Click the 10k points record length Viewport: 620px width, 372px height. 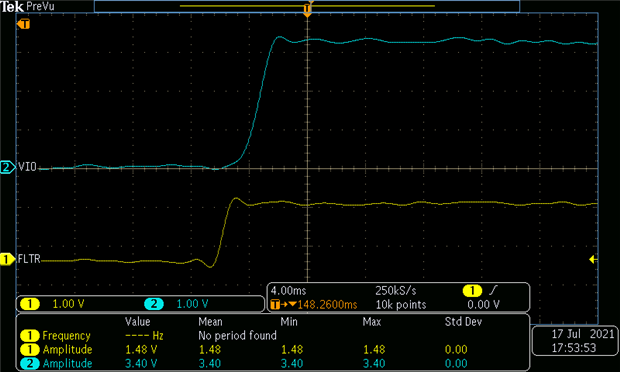[401, 304]
